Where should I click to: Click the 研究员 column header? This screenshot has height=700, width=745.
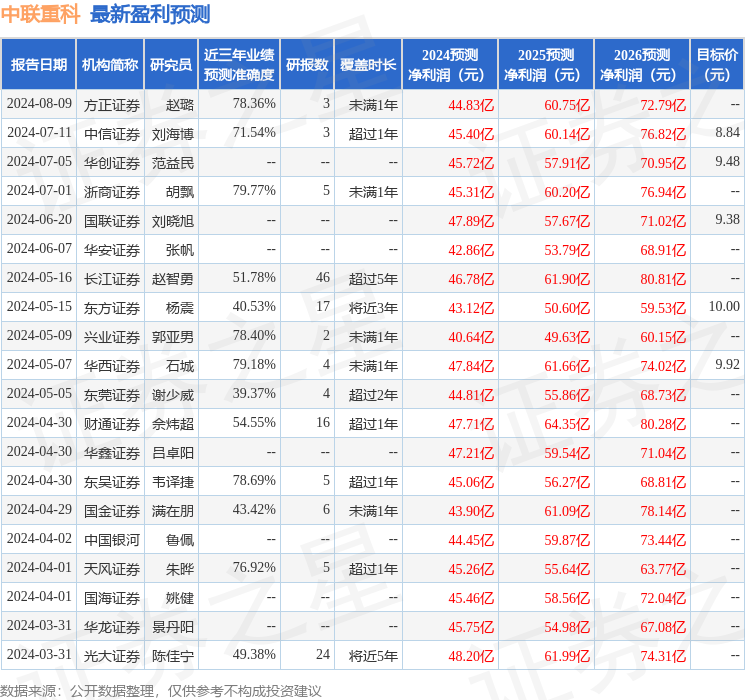click(171, 65)
